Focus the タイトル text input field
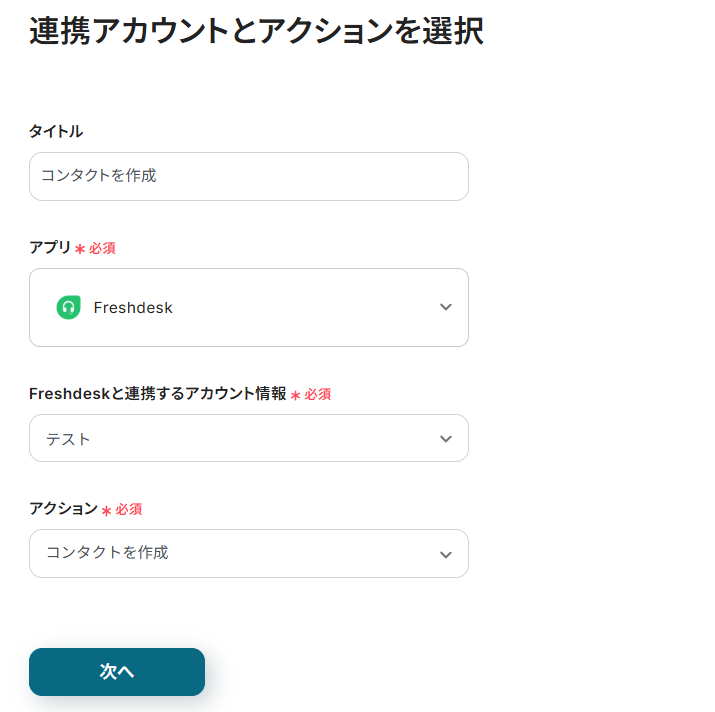Viewport: 715px width, 712px height. click(x=248, y=176)
